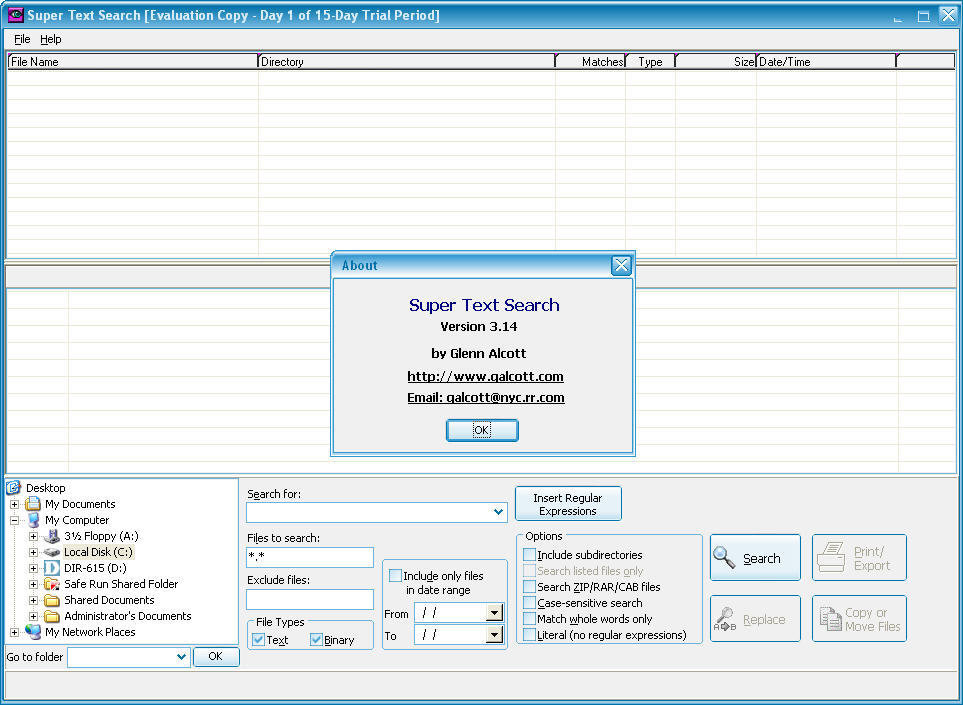Enable Include subdirectories option

point(529,555)
